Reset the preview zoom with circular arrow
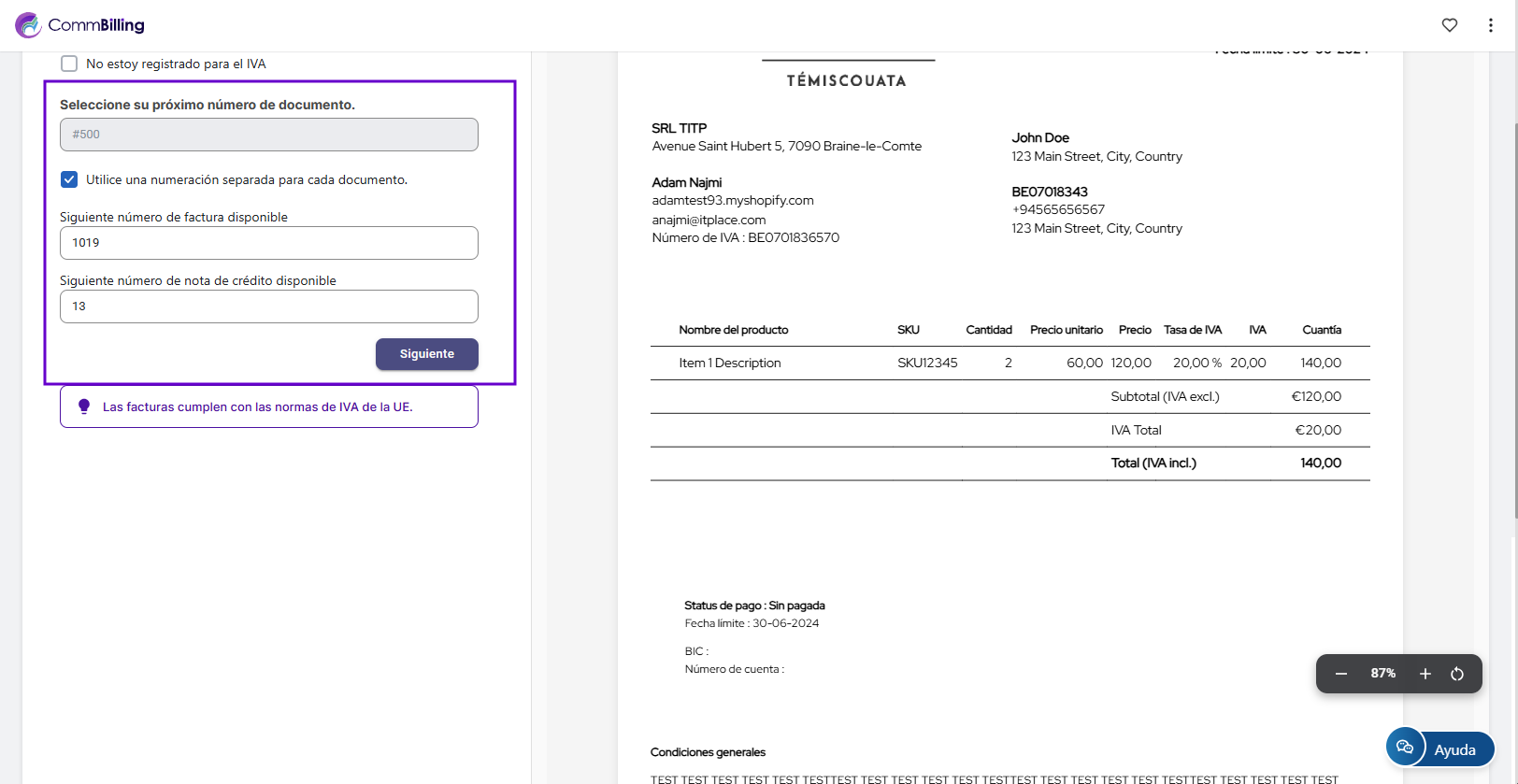This screenshot has width=1518, height=784. click(x=1457, y=674)
